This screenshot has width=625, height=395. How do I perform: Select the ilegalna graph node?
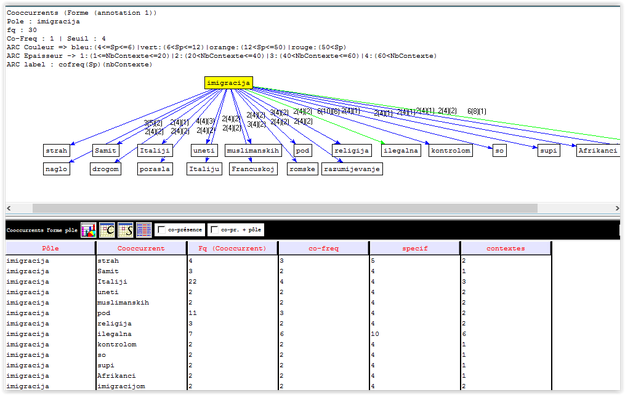point(401,150)
